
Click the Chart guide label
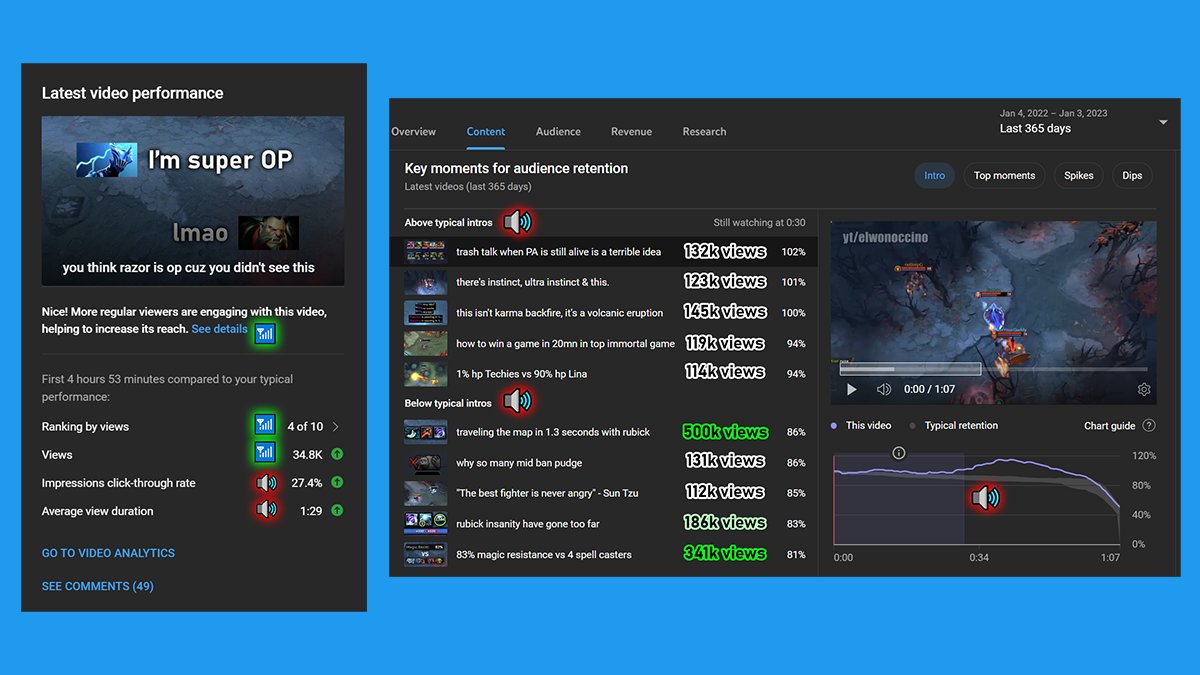pyautogui.click(x=1109, y=425)
